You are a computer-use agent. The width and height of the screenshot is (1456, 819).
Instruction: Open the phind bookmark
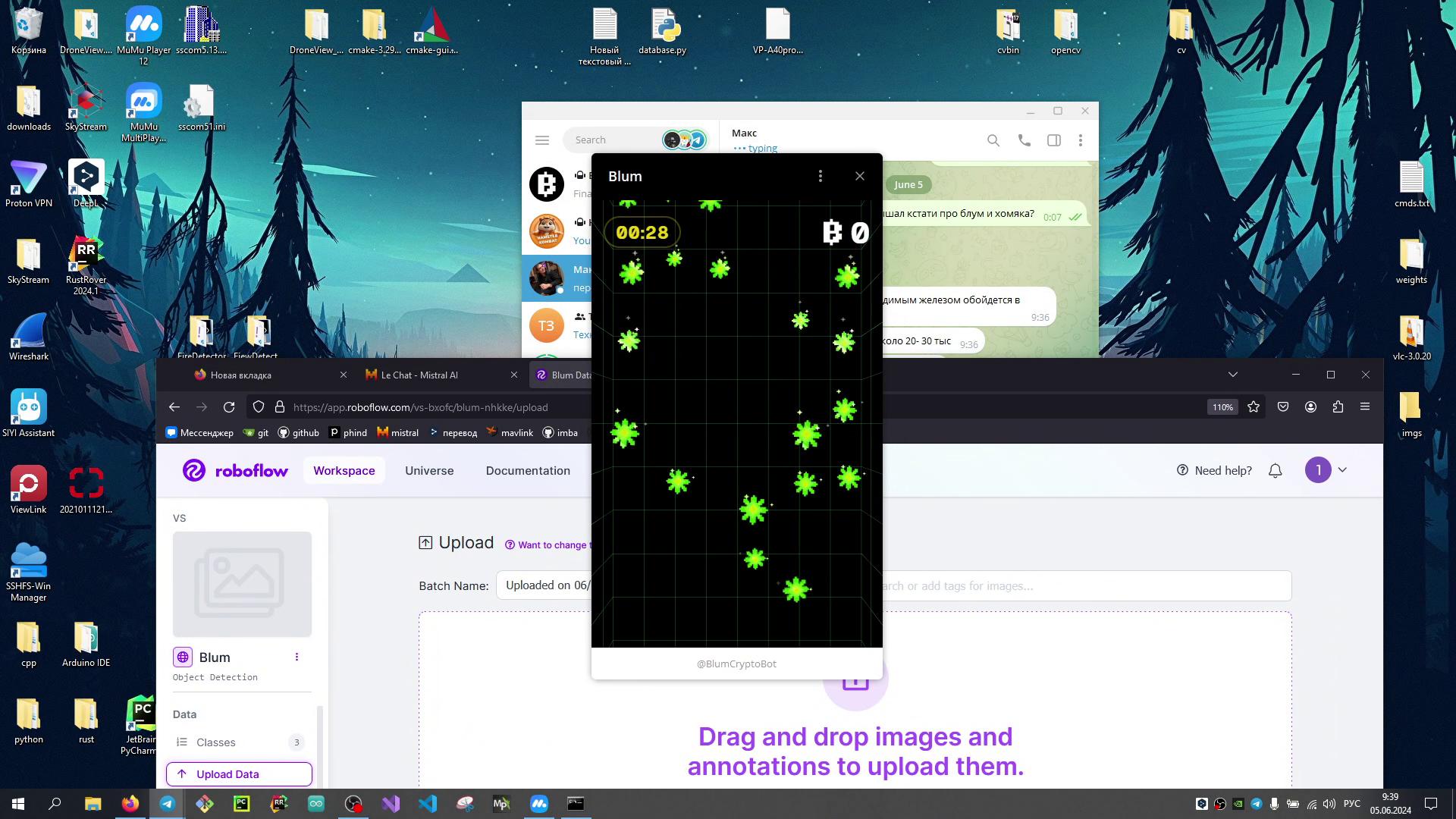tap(347, 433)
